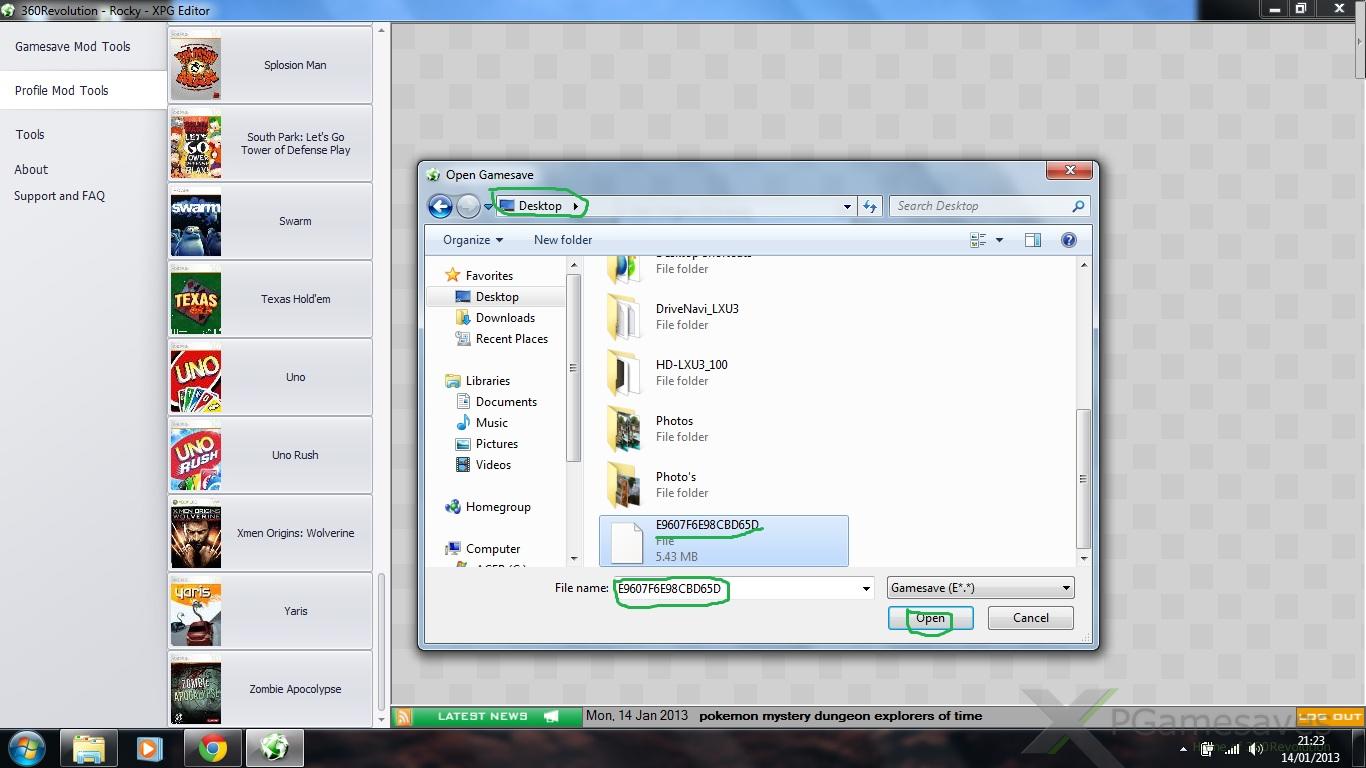Open the Organize menu
1366x768 pixels.
(x=472, y=240)
